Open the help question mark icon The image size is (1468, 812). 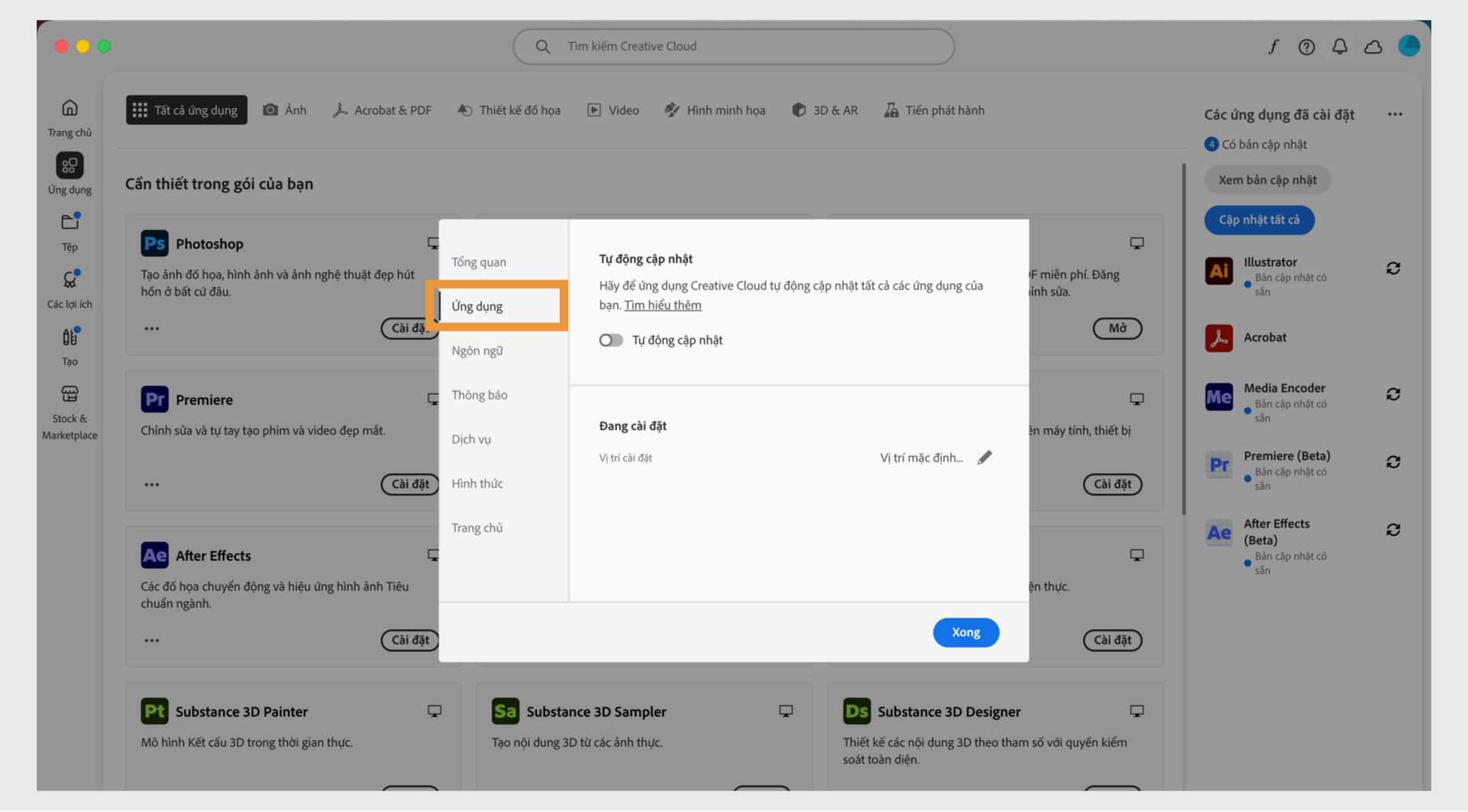[1306, 47]
